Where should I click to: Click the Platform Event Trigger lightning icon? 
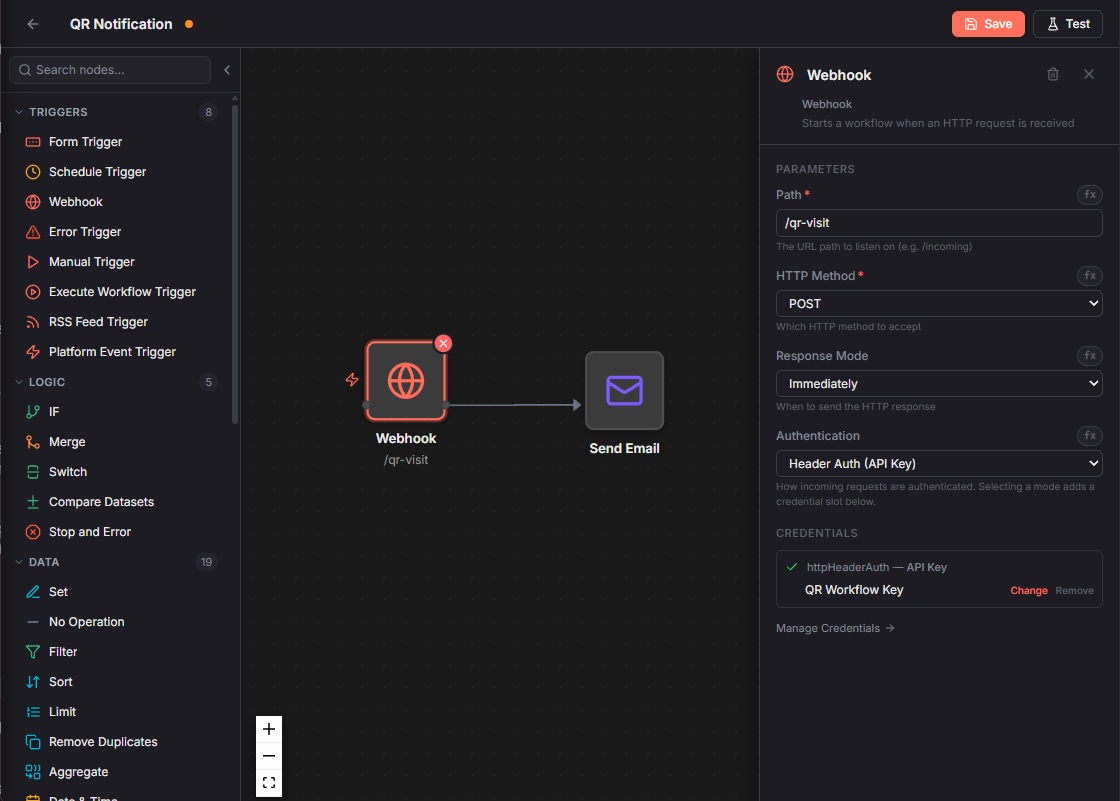coord(33,352)
